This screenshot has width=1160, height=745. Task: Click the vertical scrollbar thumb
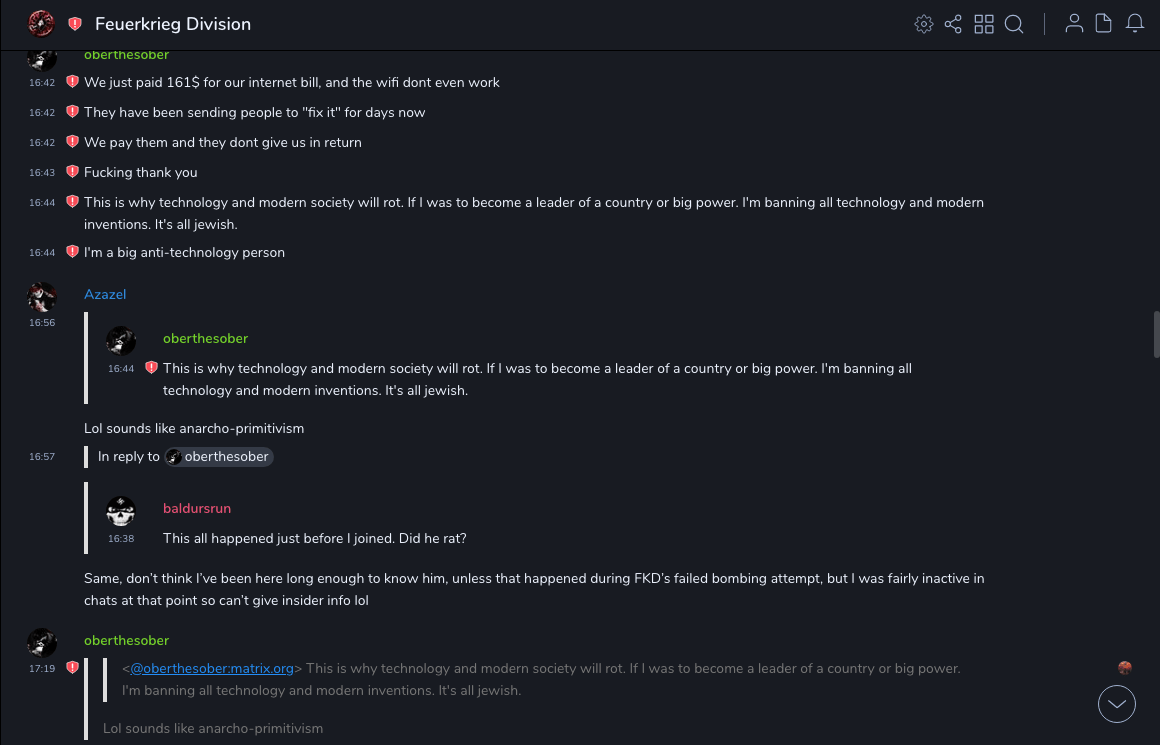point(1157,334)
